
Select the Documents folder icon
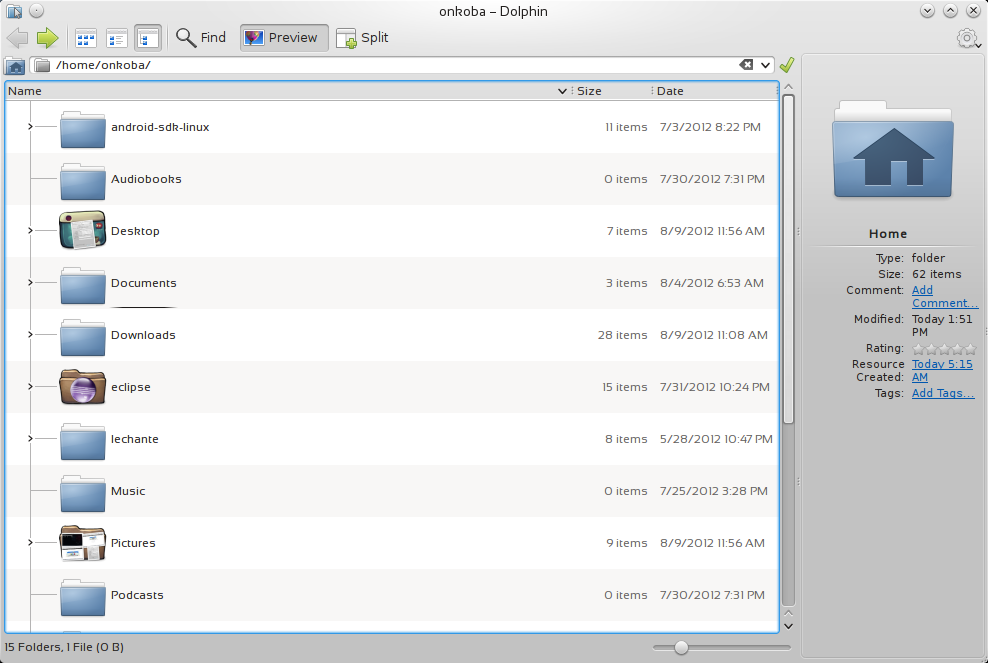click(x=83, y=285)
